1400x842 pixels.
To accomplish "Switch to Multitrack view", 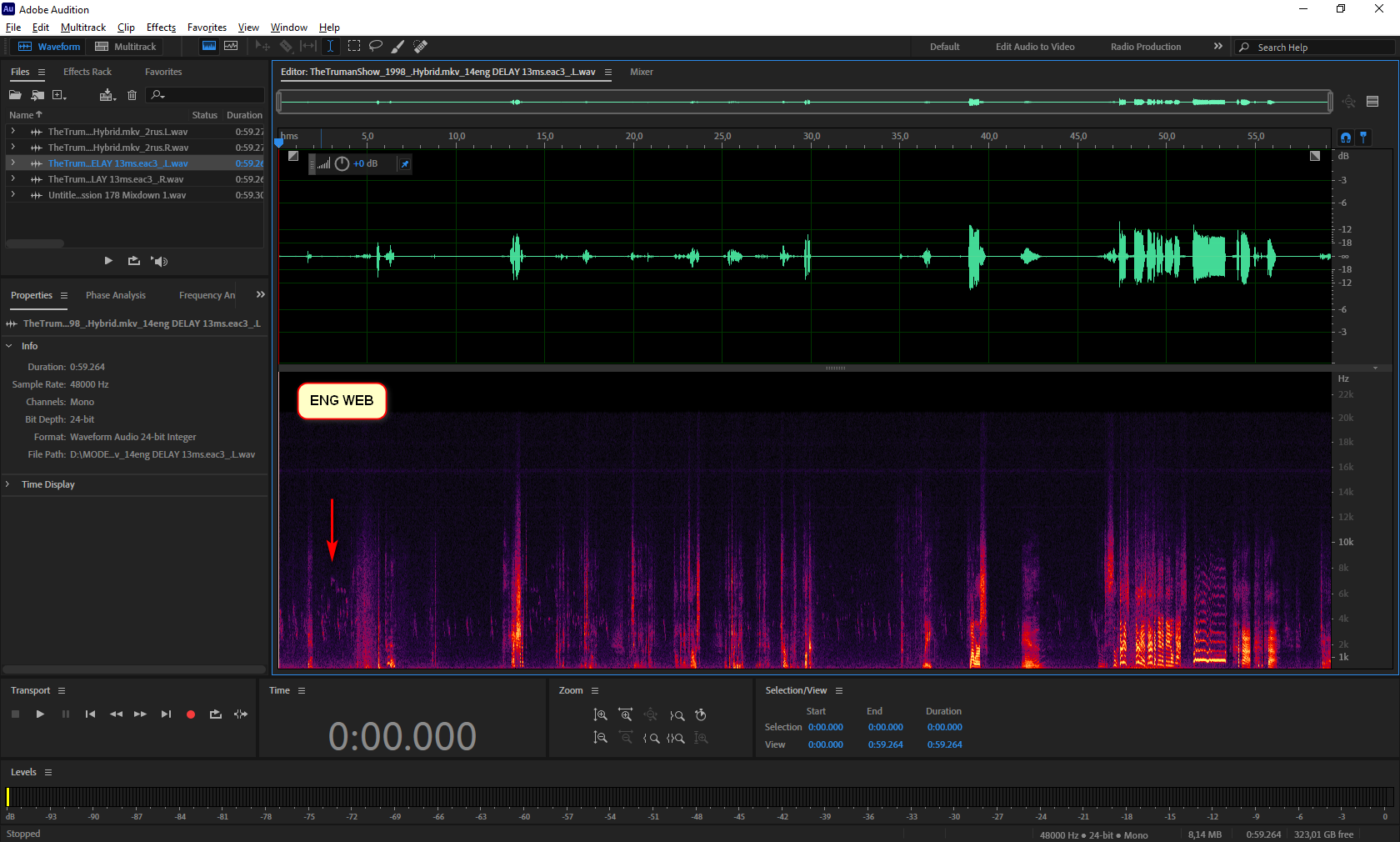I will 126,47.
